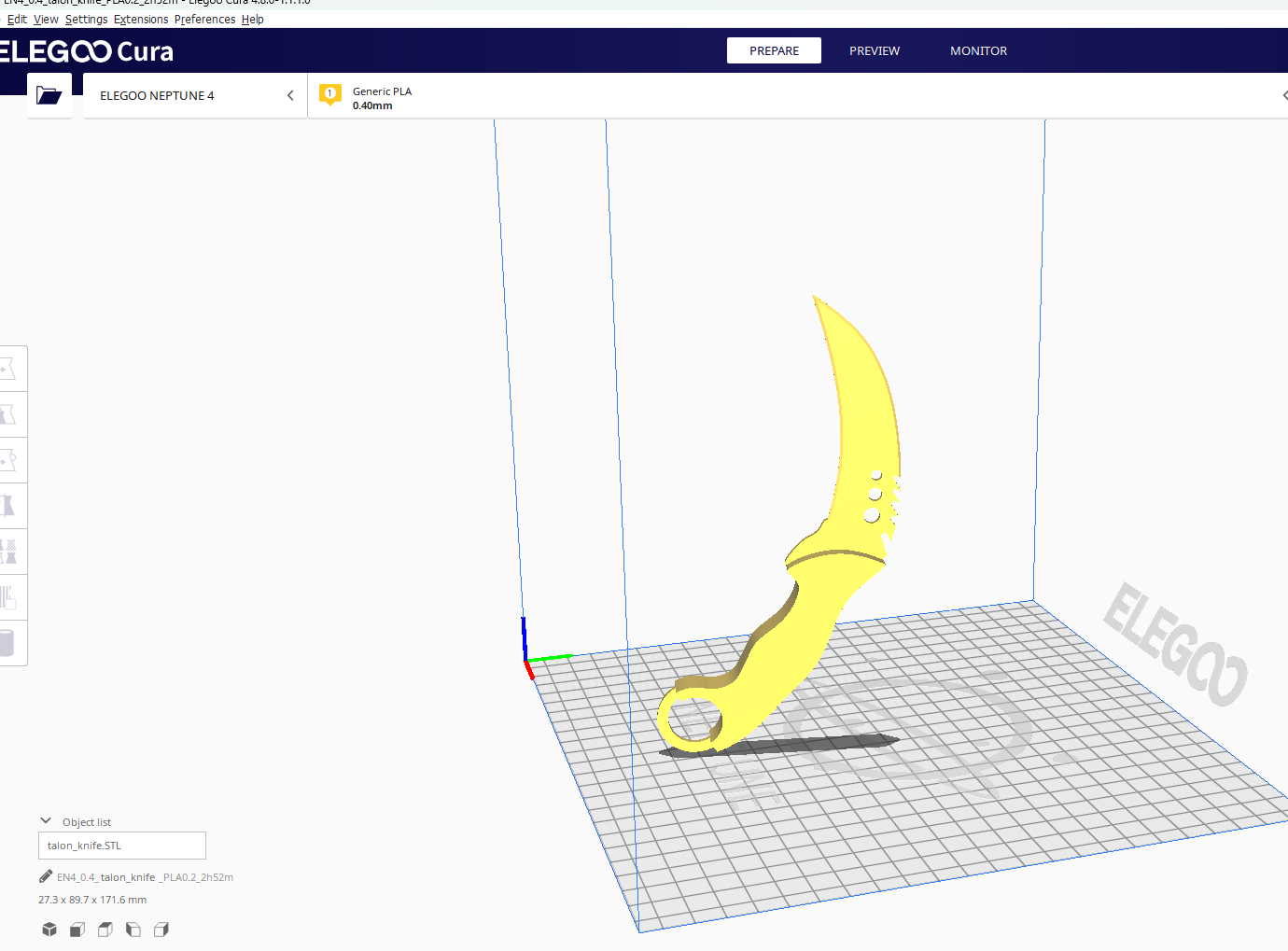Switch to front view cube icon

click(77, 930)
